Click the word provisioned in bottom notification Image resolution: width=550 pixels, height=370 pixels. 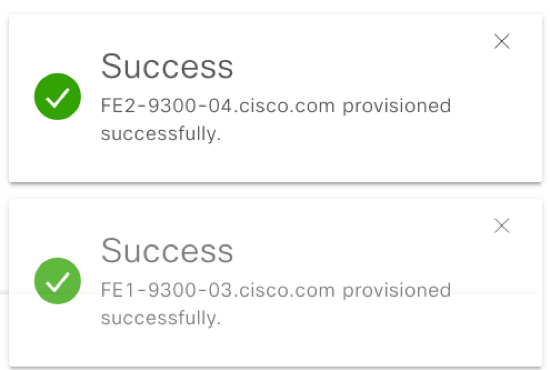point(397,291)
